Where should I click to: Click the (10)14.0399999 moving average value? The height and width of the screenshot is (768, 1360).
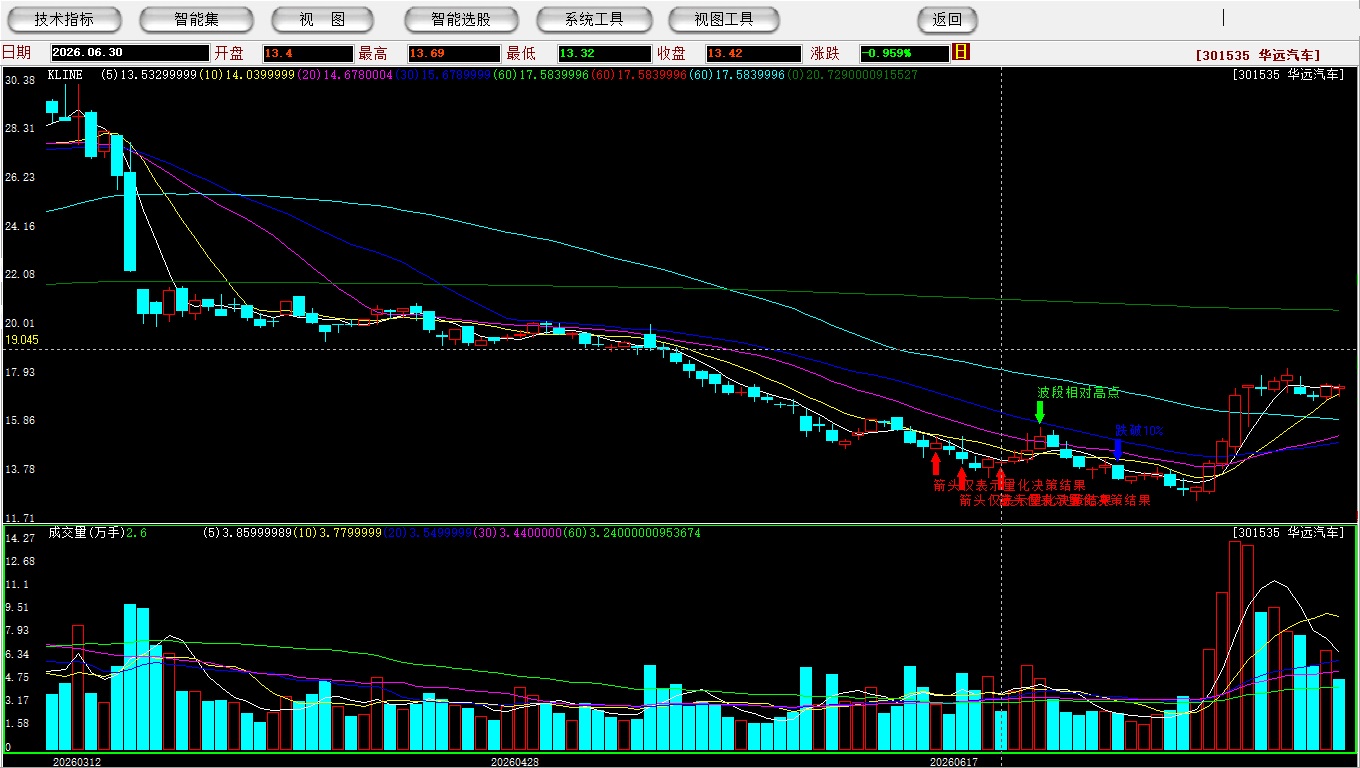pyautogui.click(x=248, y=75)
